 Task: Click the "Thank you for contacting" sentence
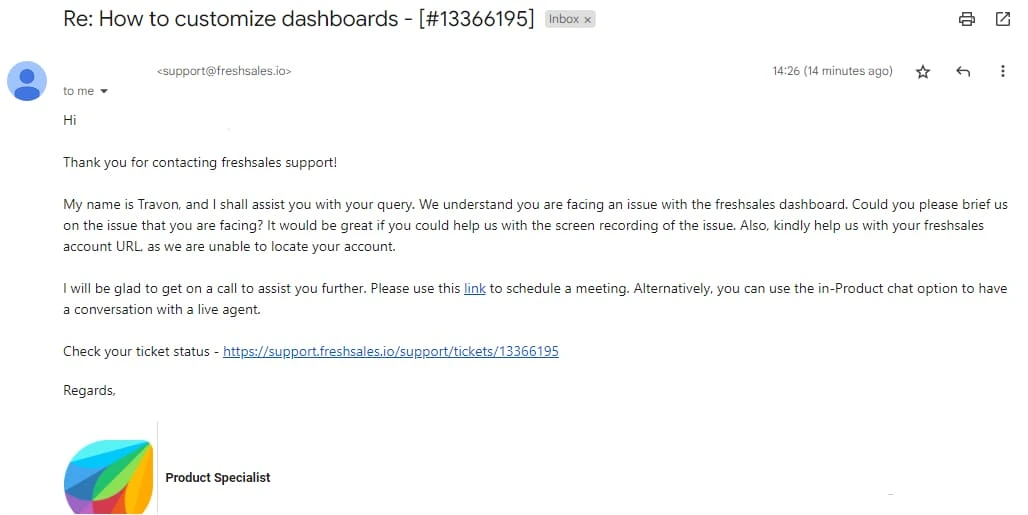(200, 162)
